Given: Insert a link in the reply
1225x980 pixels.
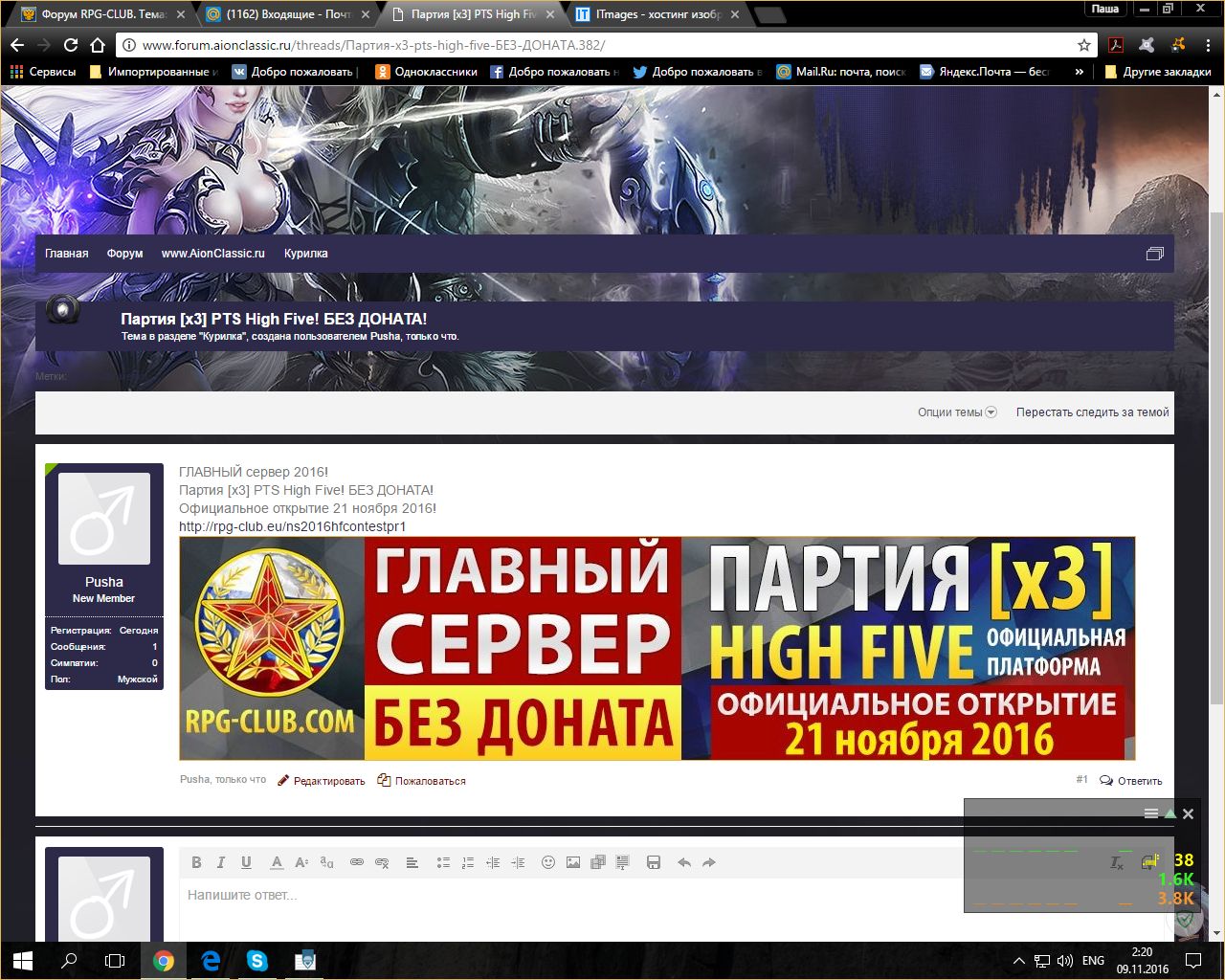Looking at the screenshot, I should [357, 862].
